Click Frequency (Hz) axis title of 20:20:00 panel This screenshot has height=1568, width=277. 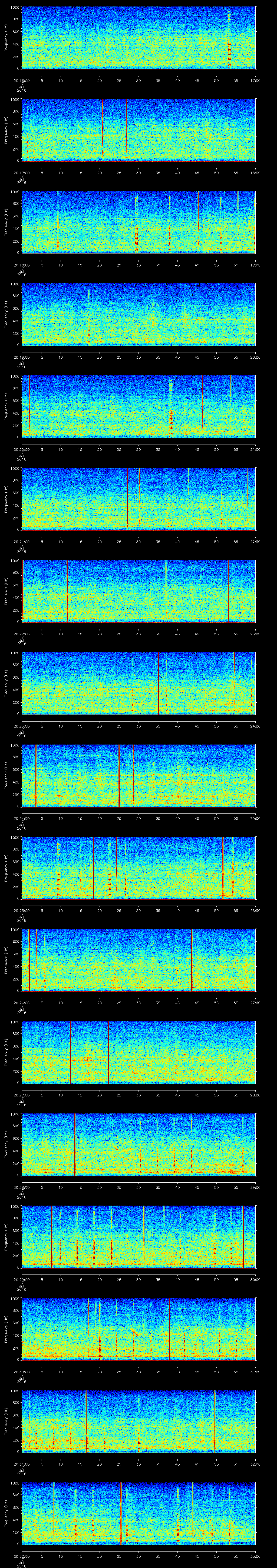pyautogui.click(x=6, y=407)
